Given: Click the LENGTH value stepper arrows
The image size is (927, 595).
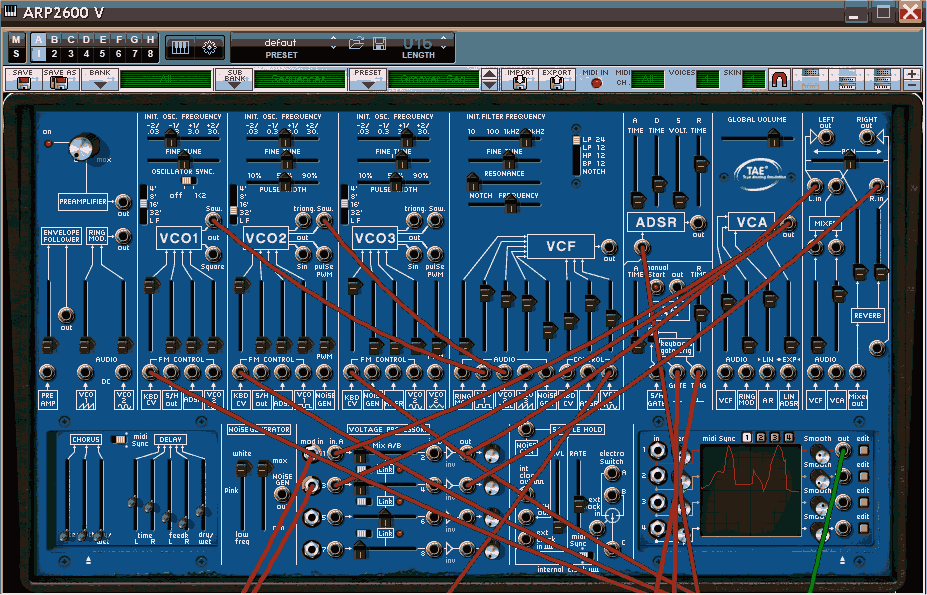Looking at the screenshot, I should (443, 43).
